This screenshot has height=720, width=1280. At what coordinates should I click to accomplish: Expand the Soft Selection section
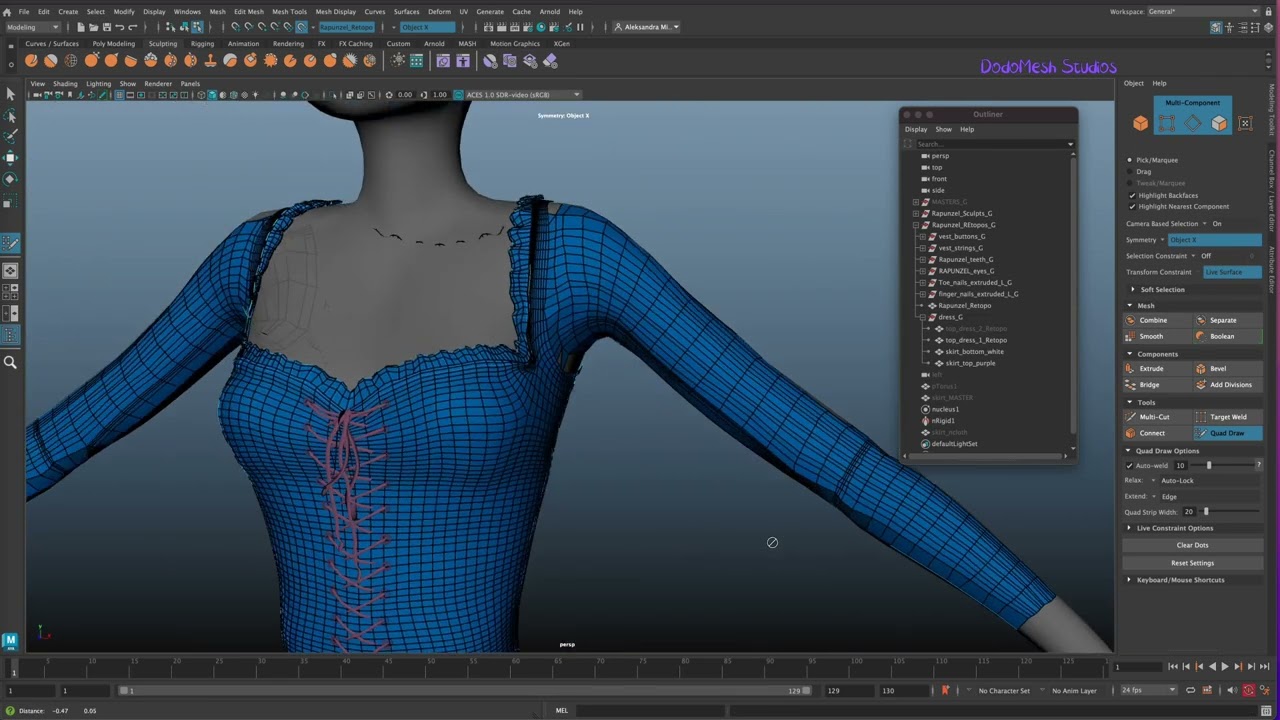click(1133, 289)
